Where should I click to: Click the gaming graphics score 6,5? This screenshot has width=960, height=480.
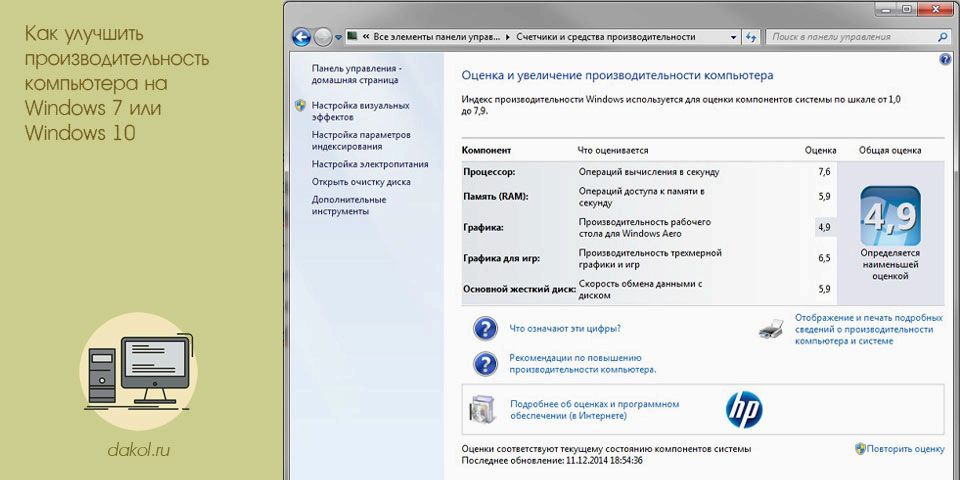pyautogui.click(x=824, y=258)
